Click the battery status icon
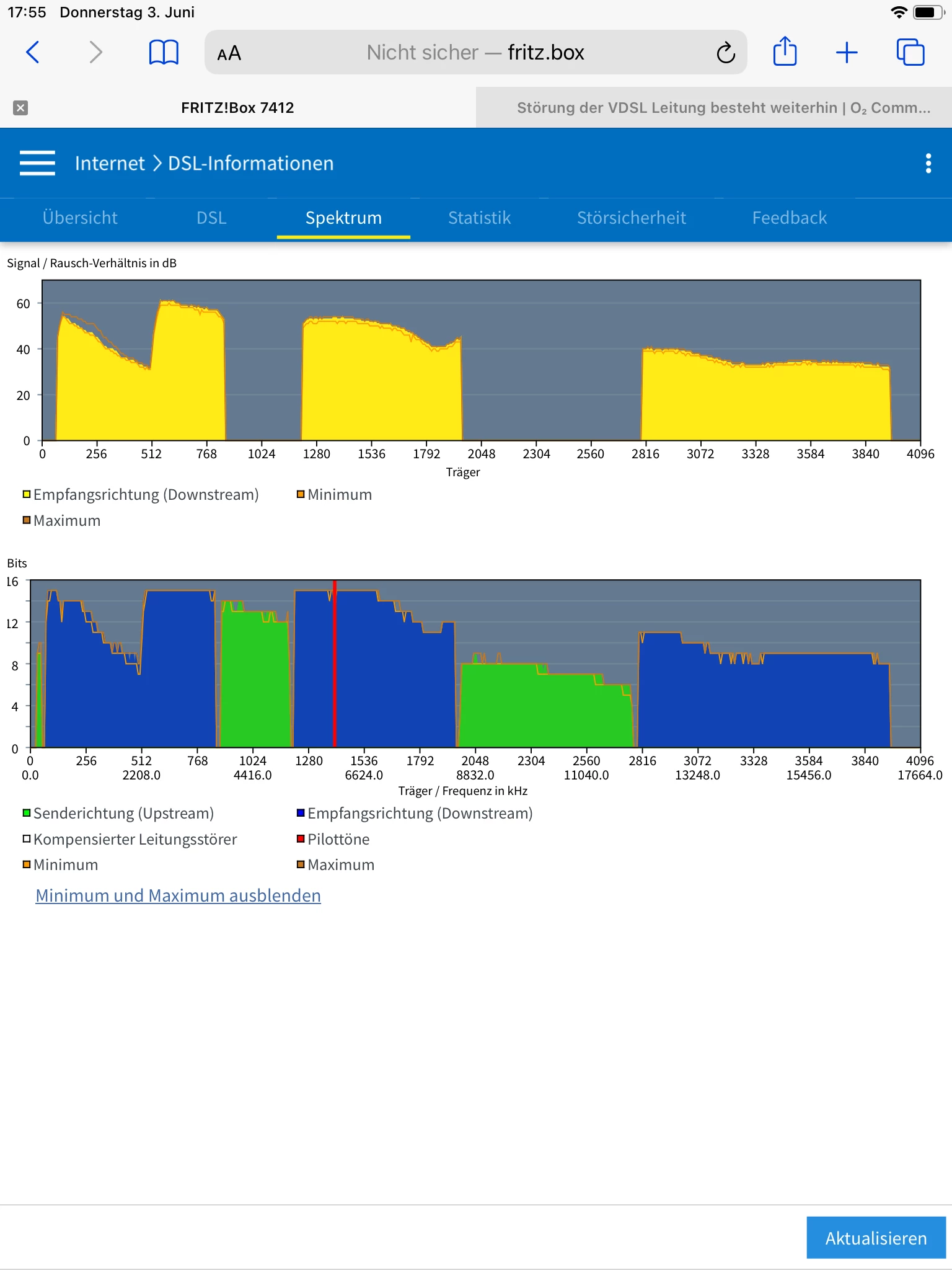Screen dimensions: 952x1270 pos(928,12)
